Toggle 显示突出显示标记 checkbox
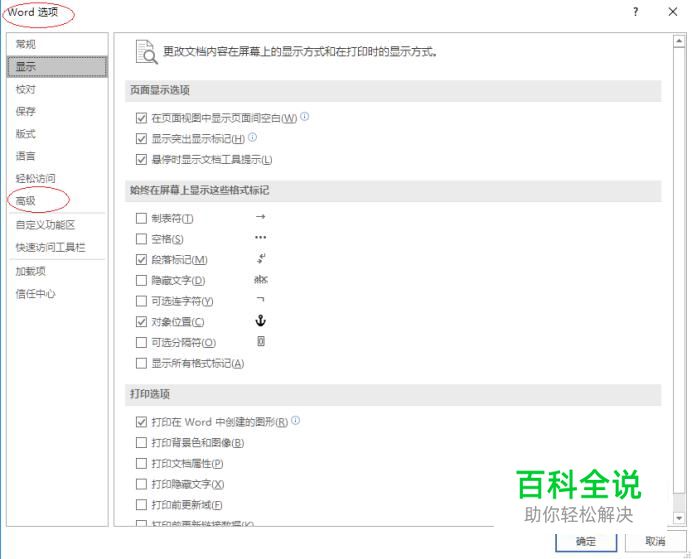Image resolution: width=692 pixels, height=559 pixels. coord(141,139)
